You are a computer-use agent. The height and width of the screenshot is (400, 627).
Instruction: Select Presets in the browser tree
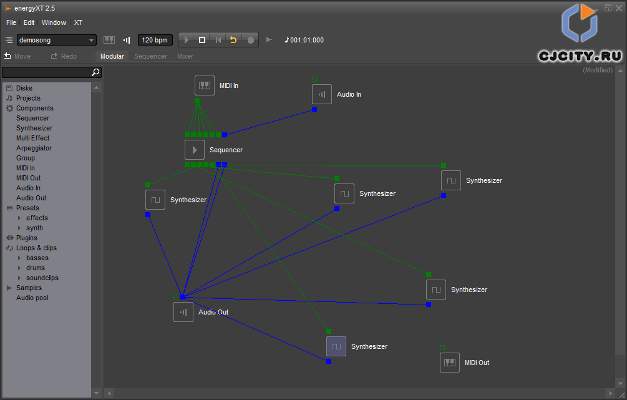tap(28, 208)
